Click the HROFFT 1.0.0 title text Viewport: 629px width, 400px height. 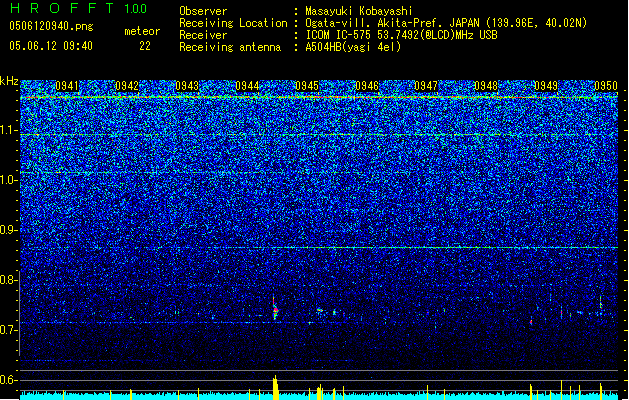click(79, 8)
